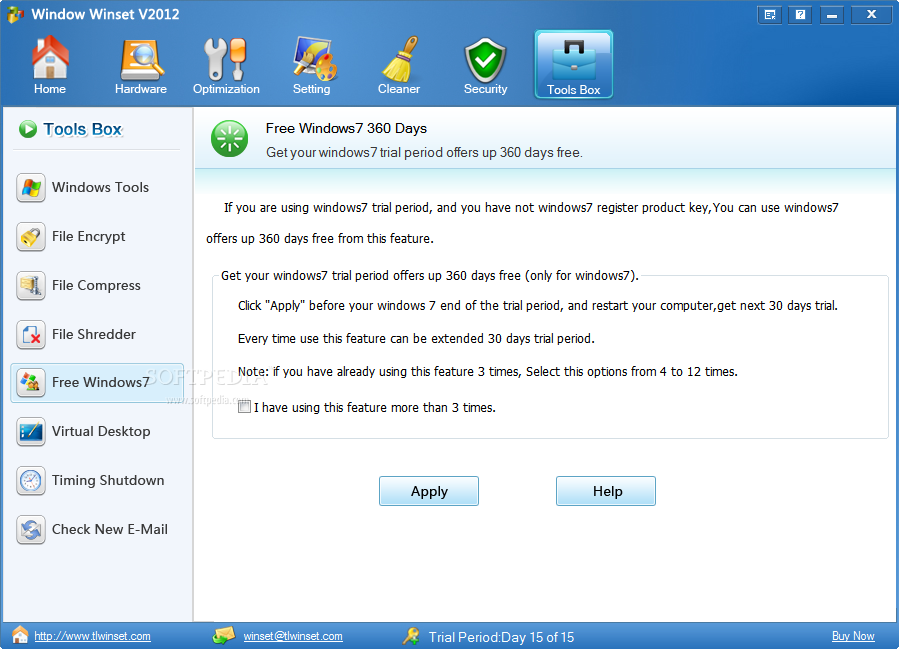
Task: Click the Window Winset title bar logo
Action: click(15, 14)
